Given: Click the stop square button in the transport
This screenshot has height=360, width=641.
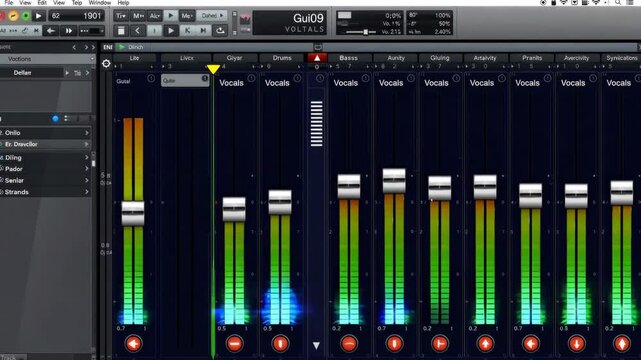Looking at the screenshot, I should point(121,31).
